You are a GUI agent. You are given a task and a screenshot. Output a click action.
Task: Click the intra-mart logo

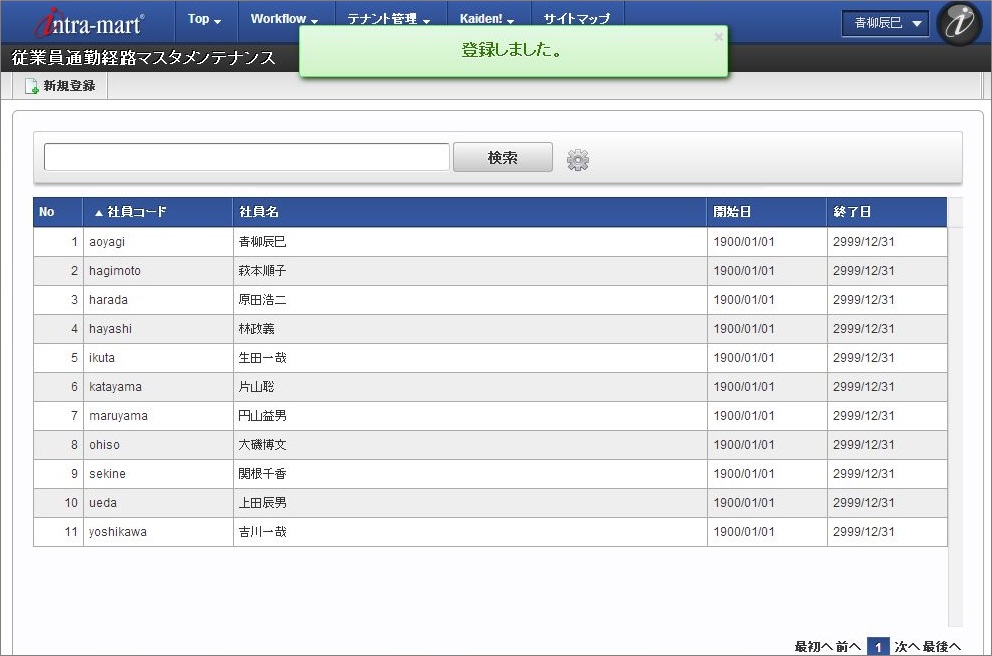point(89,23)
